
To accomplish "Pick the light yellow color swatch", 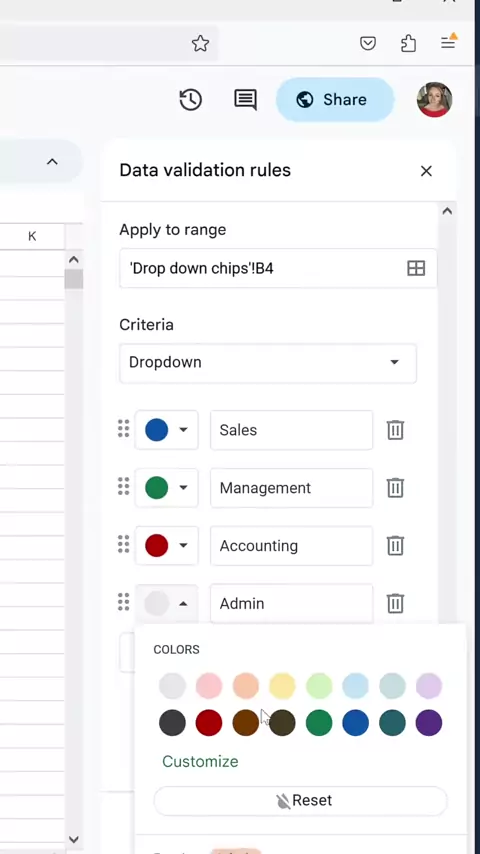I will pyautogui.click(x=282, y=686).
